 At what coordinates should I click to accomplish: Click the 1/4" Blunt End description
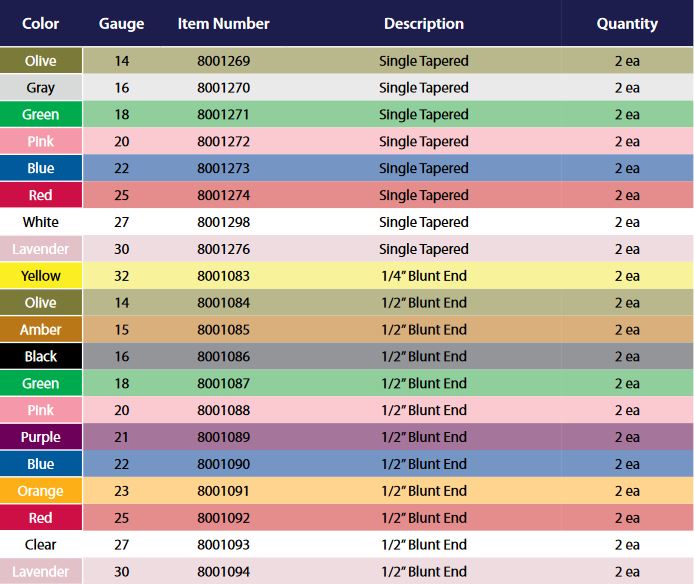[424, 276]
